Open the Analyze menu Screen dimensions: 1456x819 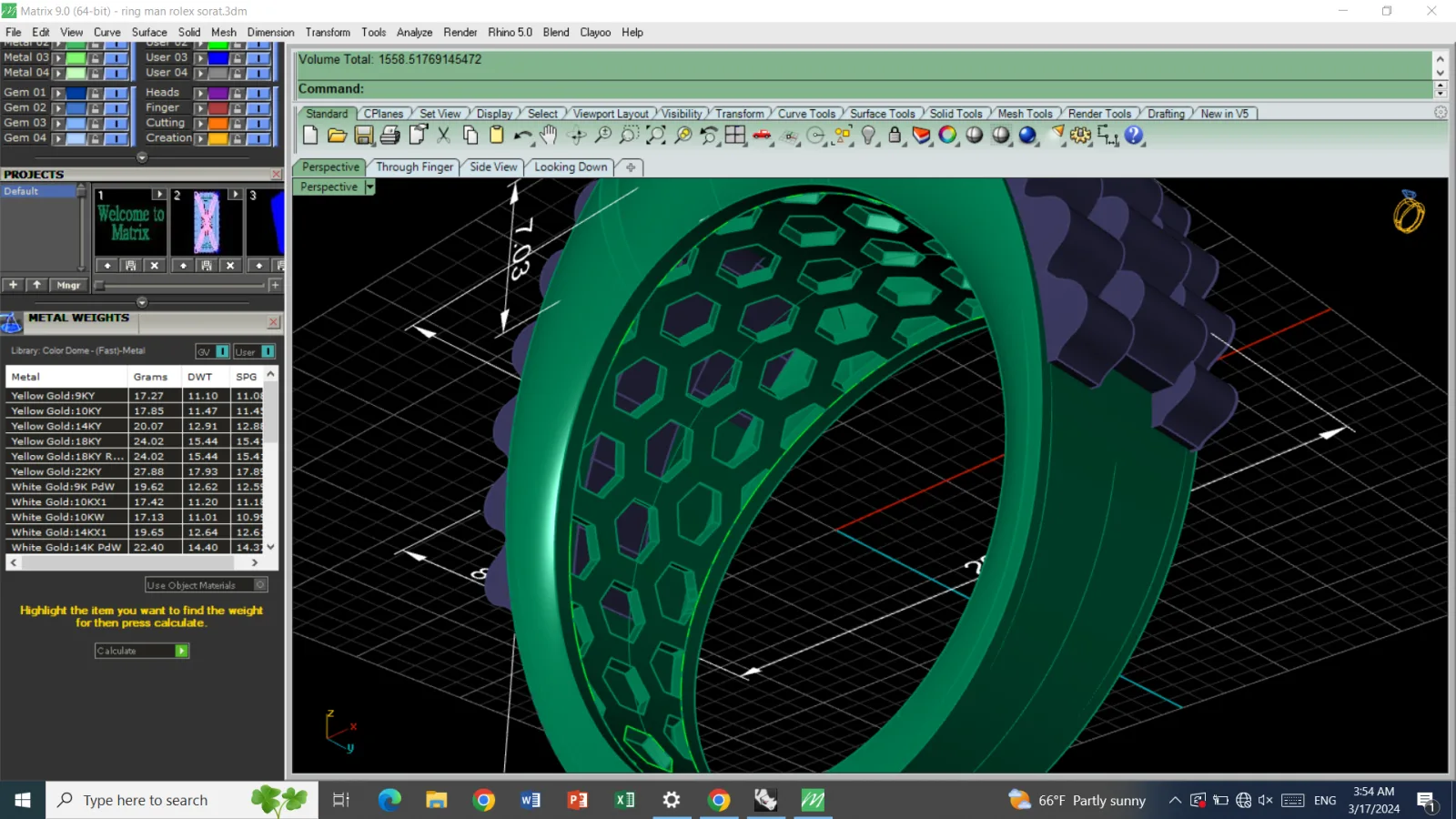click(x=414, y=32)
